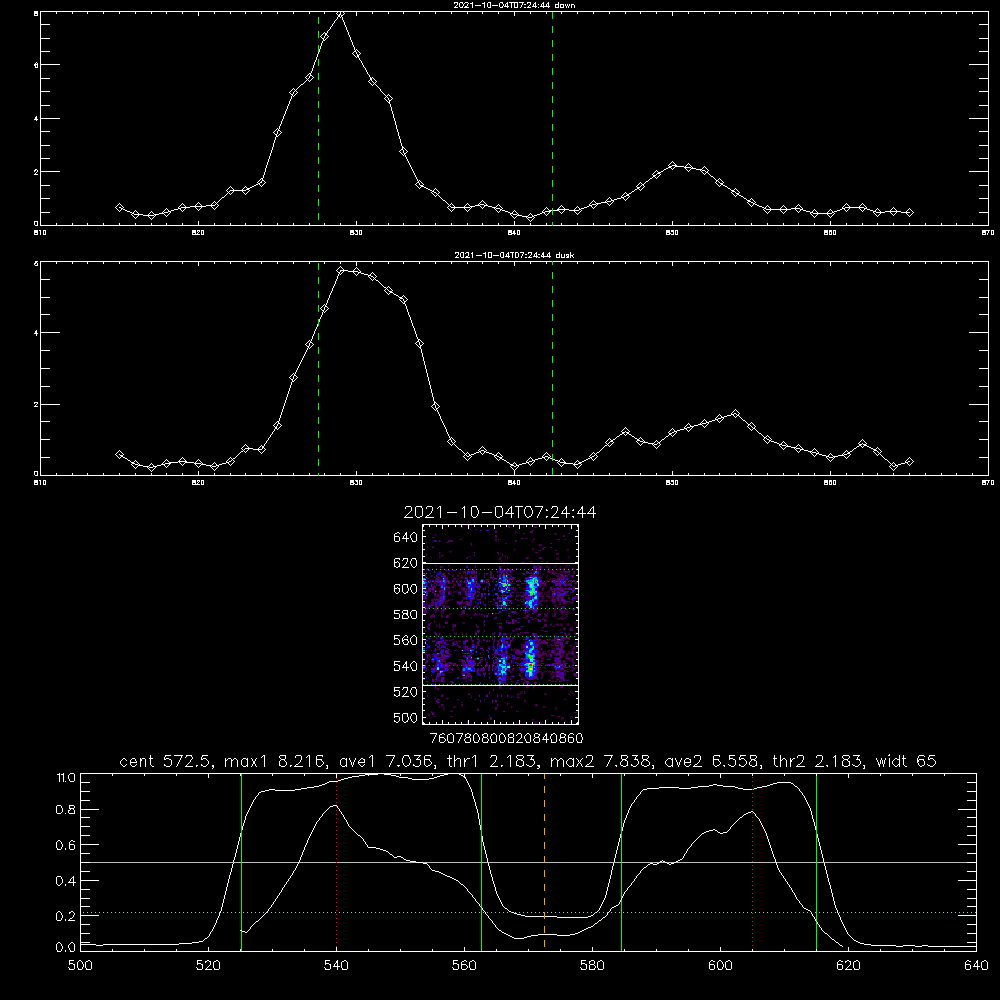Click the dusk plot x-axis label 820
Screen dimensions: 1000x1000
(x=198, y=483)
